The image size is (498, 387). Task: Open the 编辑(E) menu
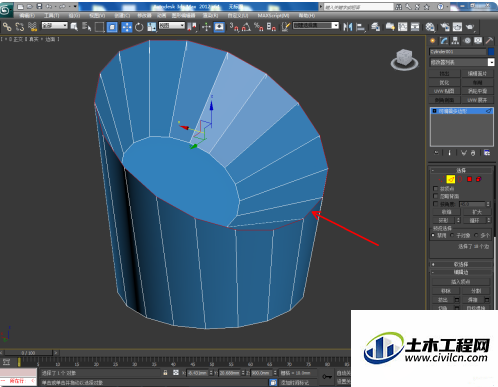[27, 16]
